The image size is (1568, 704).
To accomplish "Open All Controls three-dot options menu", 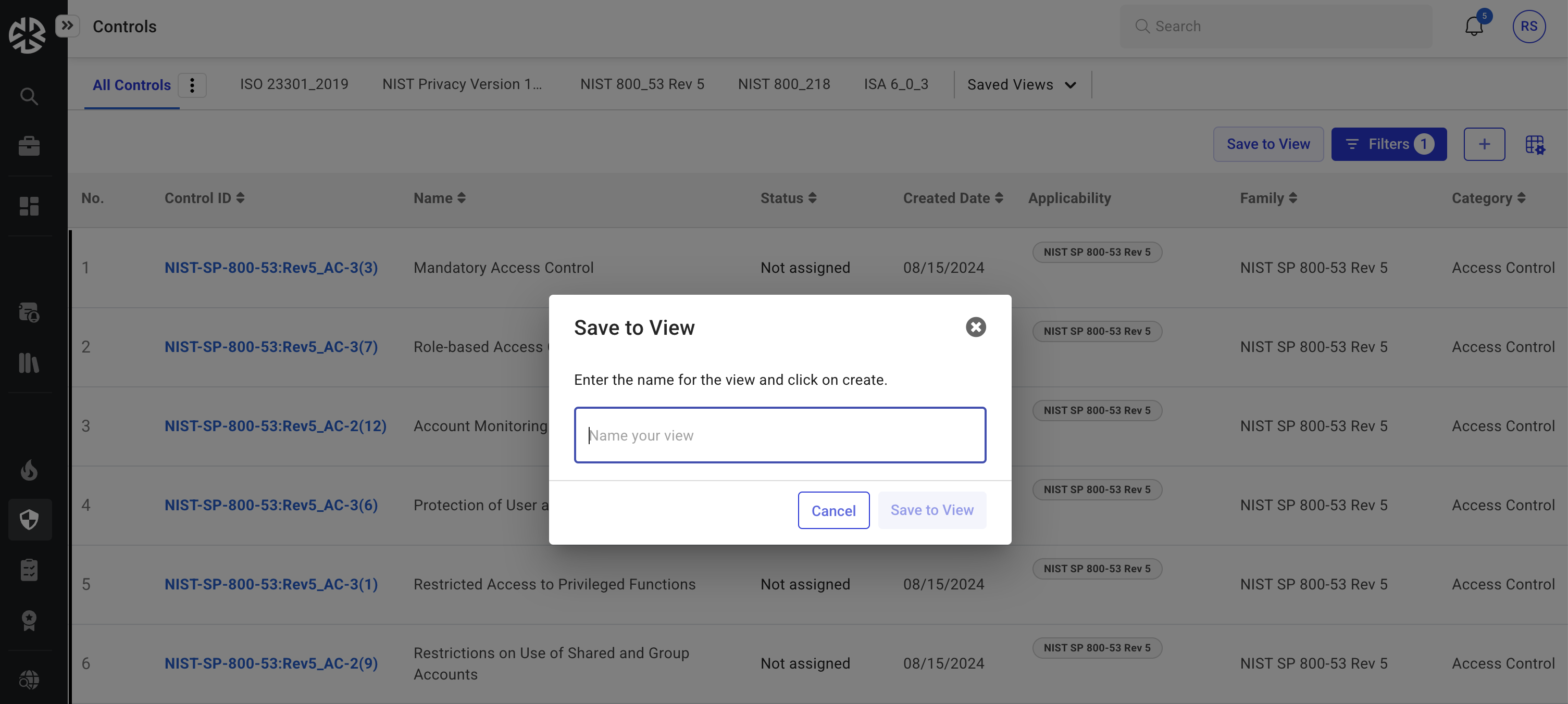I will coord(192,85).
